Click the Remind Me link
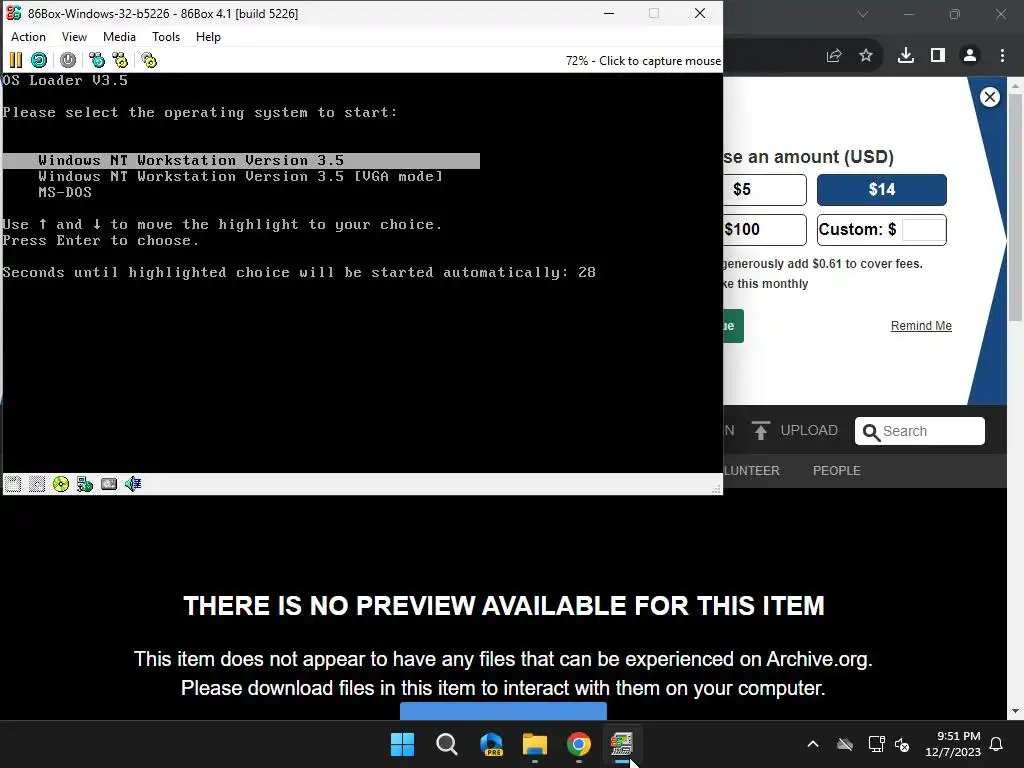This screenshot has width=1024, height=768. (x=921, y=326)
